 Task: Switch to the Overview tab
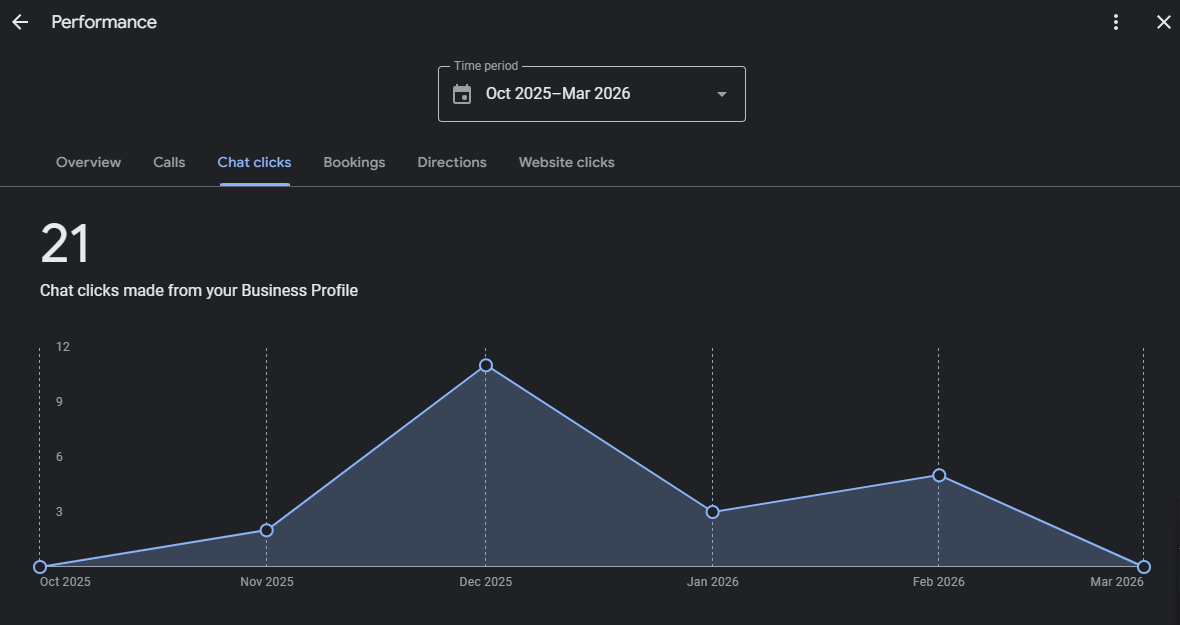88,162
